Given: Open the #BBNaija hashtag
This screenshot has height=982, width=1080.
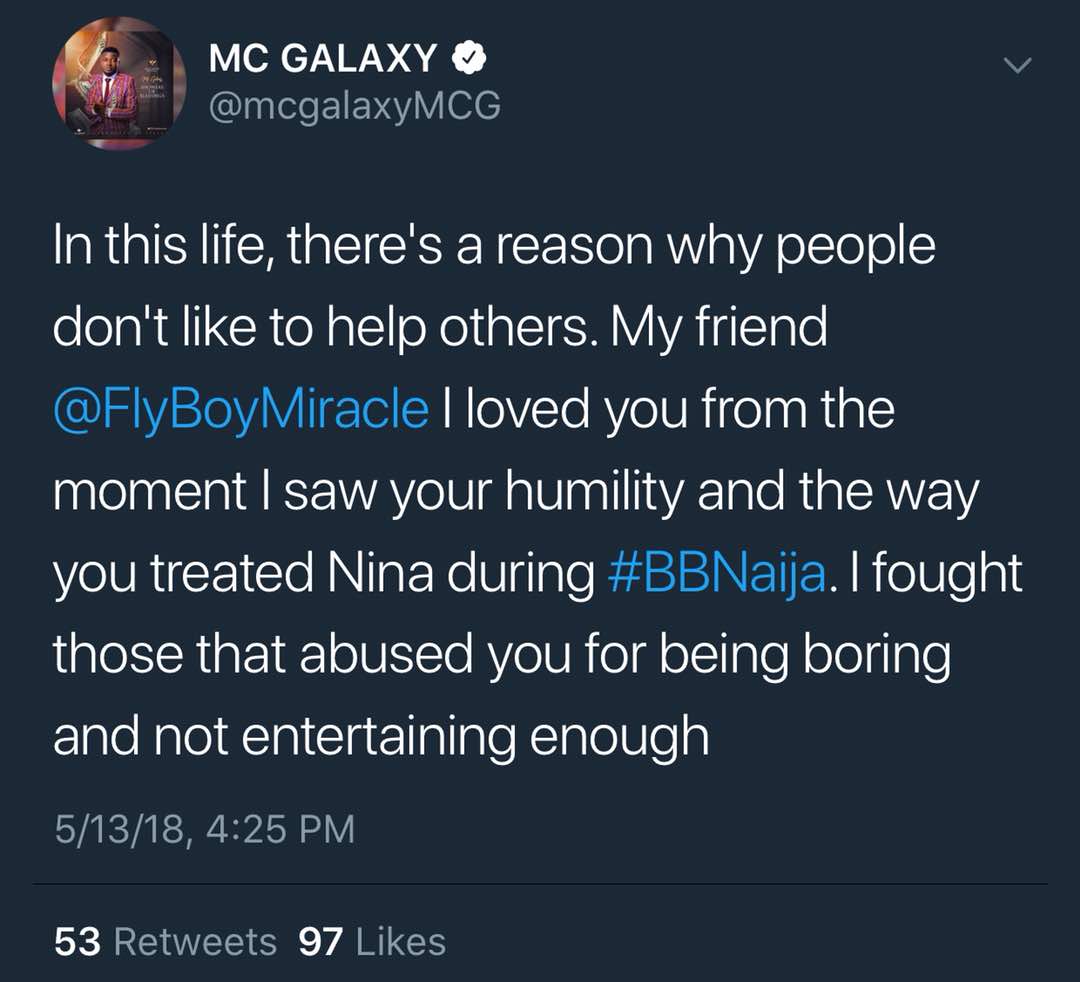Looking at the screenshot, I should [x=717, y=573].
